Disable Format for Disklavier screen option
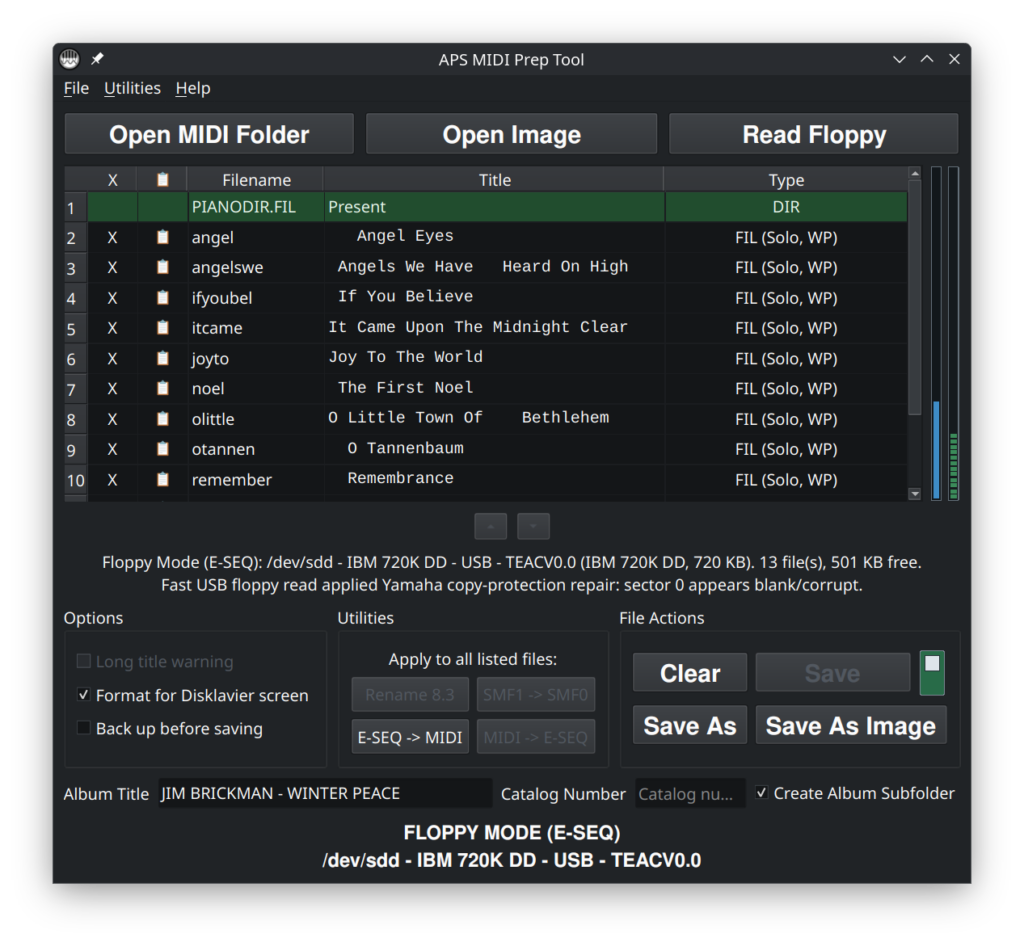Image resolution: width=1024 pixels, height=946 pixels. click(x=84, y=695)
